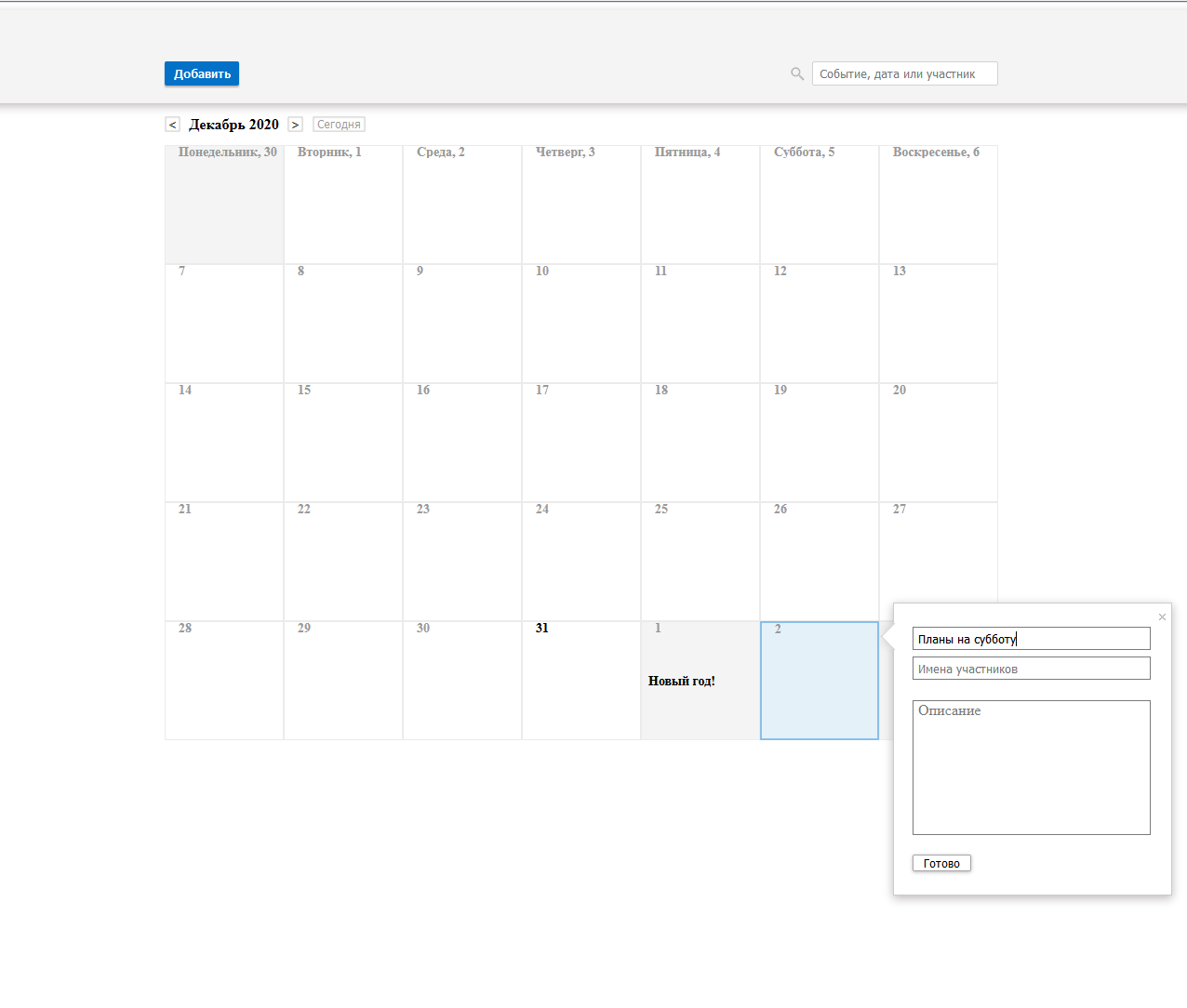Select day cell 13
This screenshot has height=1008, width=1187.
[x=939, y=324]
